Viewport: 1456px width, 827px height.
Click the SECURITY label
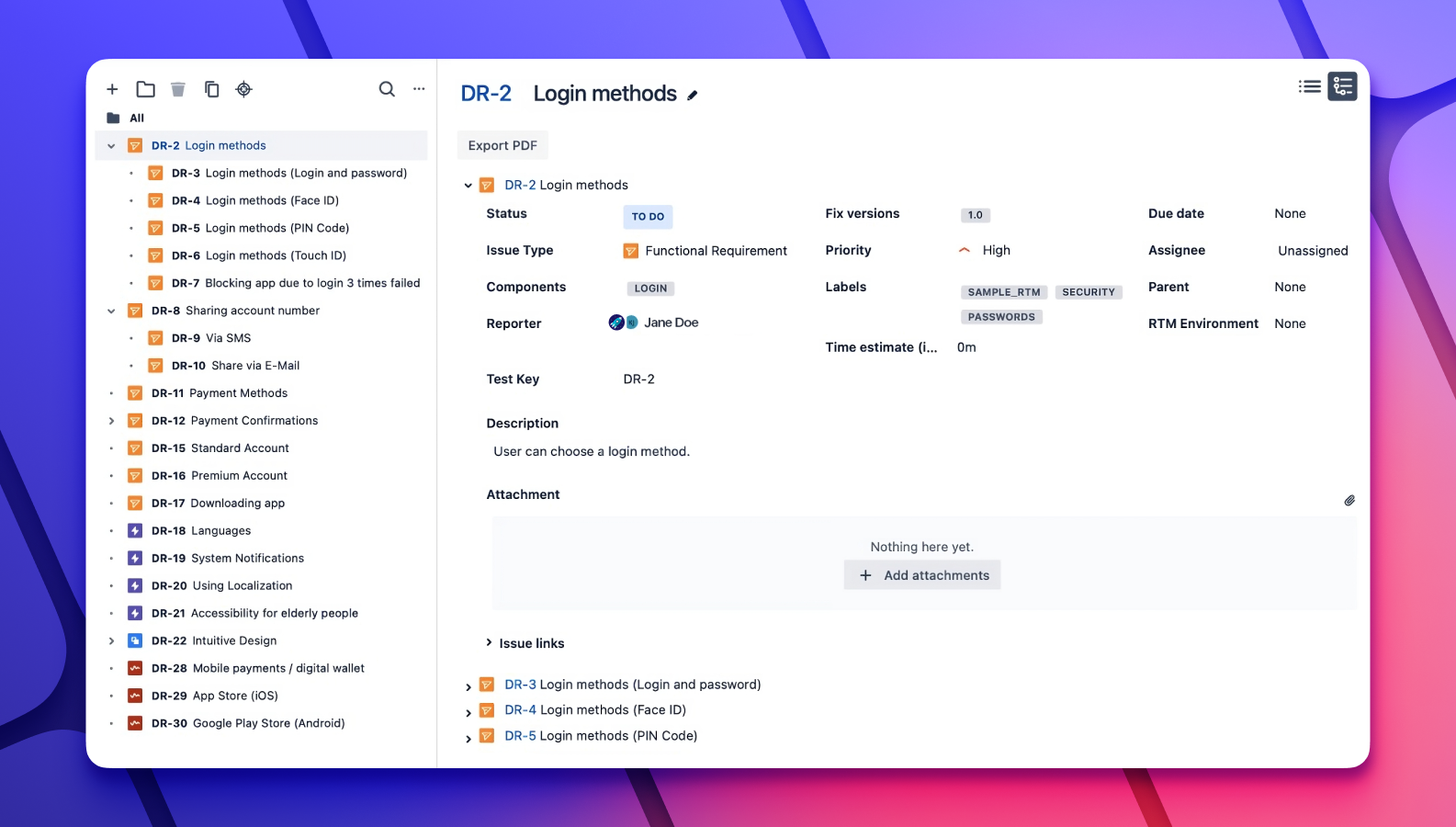tap(1089, 292)
